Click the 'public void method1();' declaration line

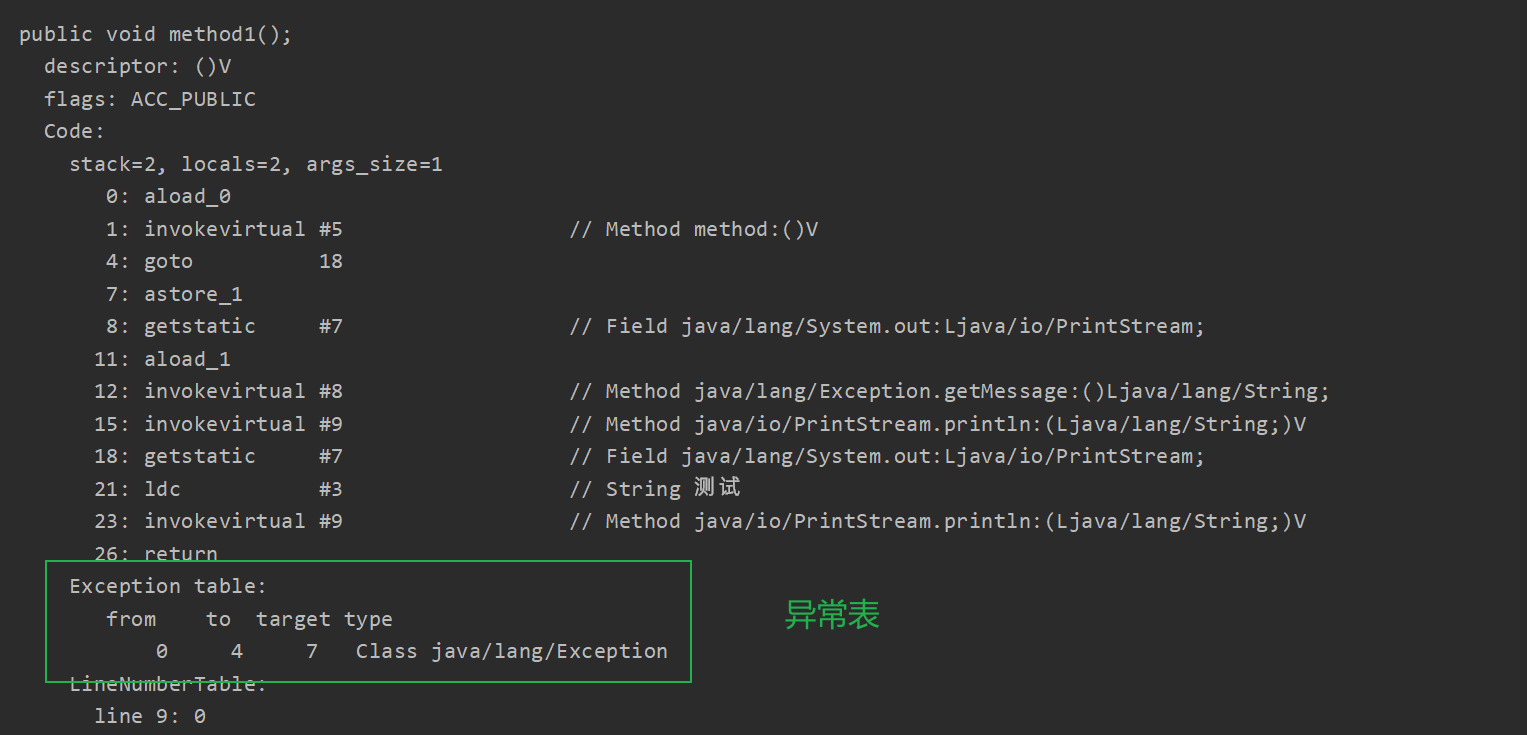point(155,34)
